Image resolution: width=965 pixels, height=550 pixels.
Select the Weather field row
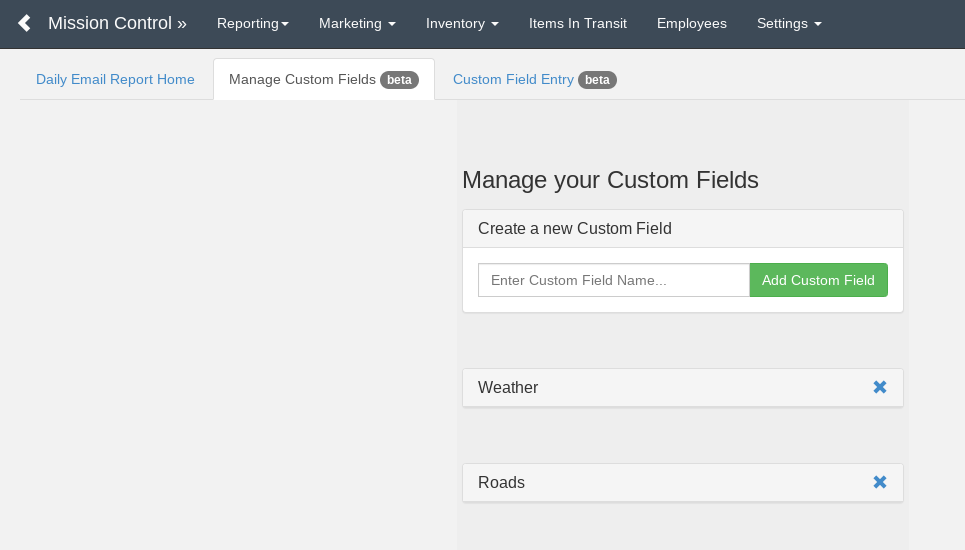pyautogui.click(x=683, y=388)
